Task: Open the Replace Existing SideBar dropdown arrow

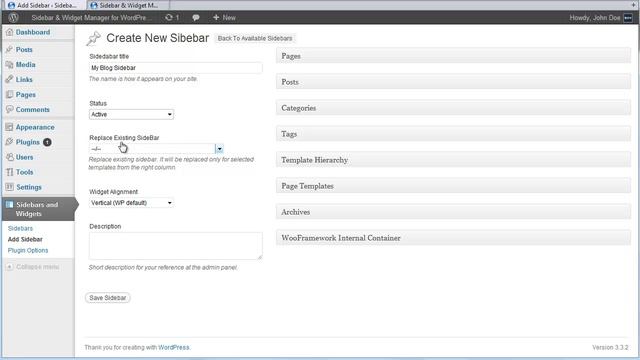Action: pyautogui.click(x=219, y=149)
